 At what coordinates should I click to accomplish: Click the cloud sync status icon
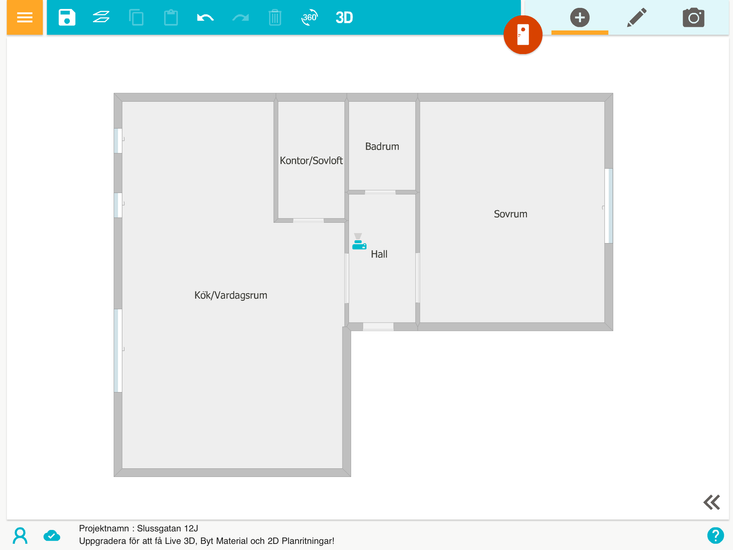(x=52, y=535)
